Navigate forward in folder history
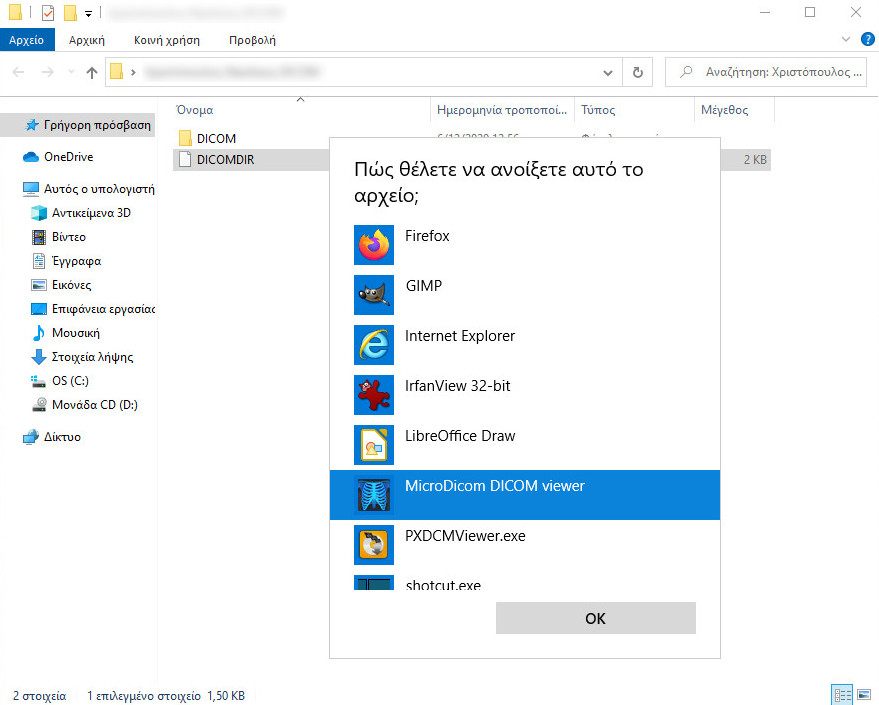 tap(48, 72)
